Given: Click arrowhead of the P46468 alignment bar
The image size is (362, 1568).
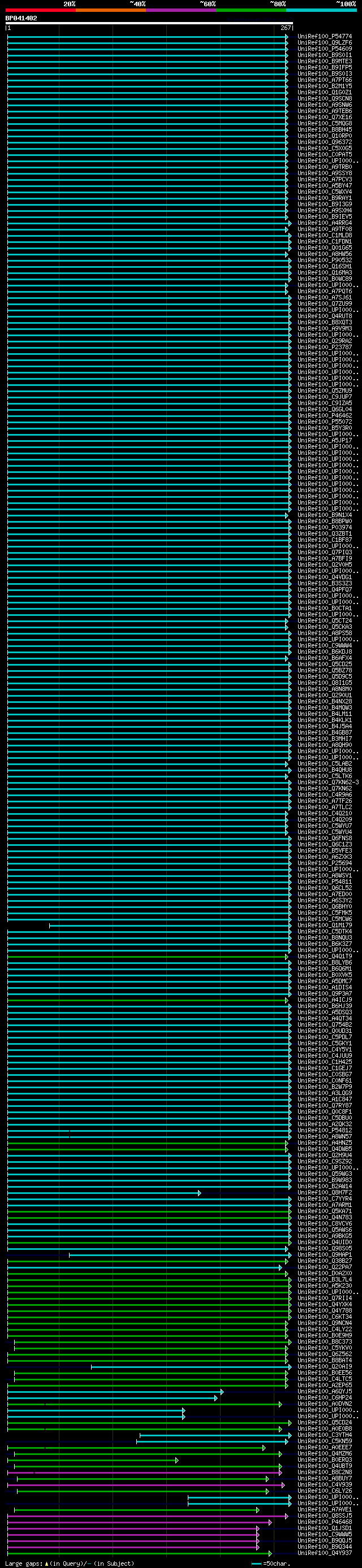Looking at the screenshot, I should [270, 1522].
